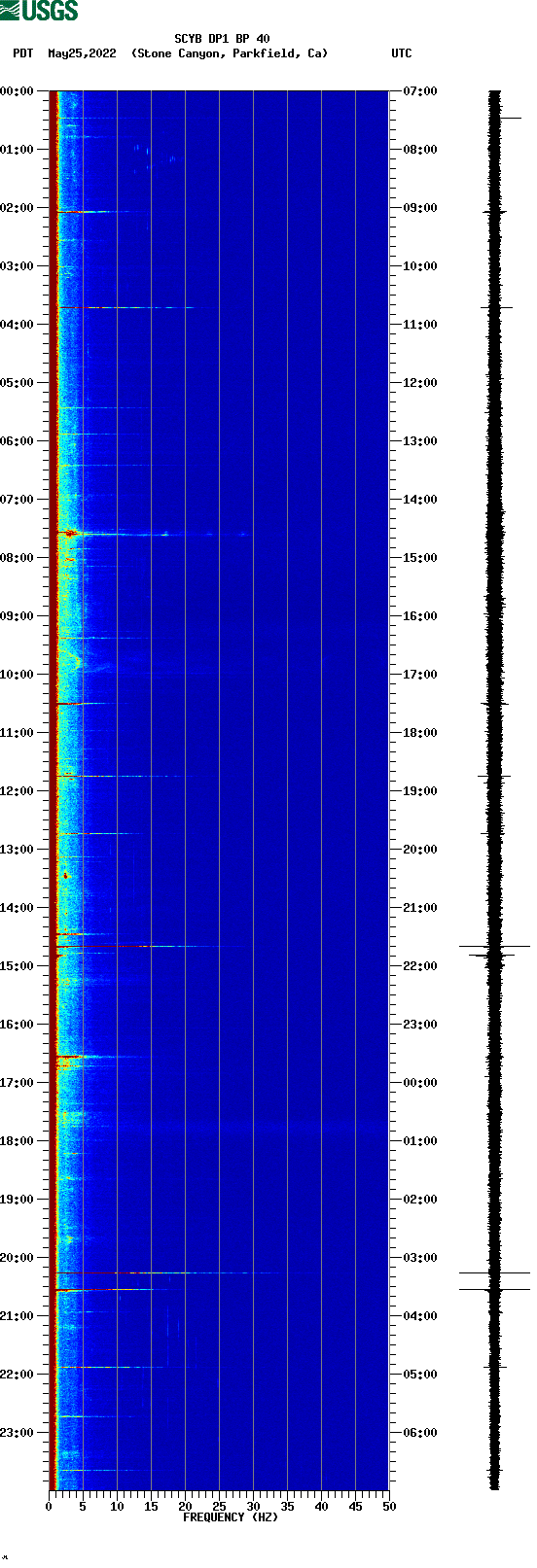Click the UTC timezone label

click(402, 53)
